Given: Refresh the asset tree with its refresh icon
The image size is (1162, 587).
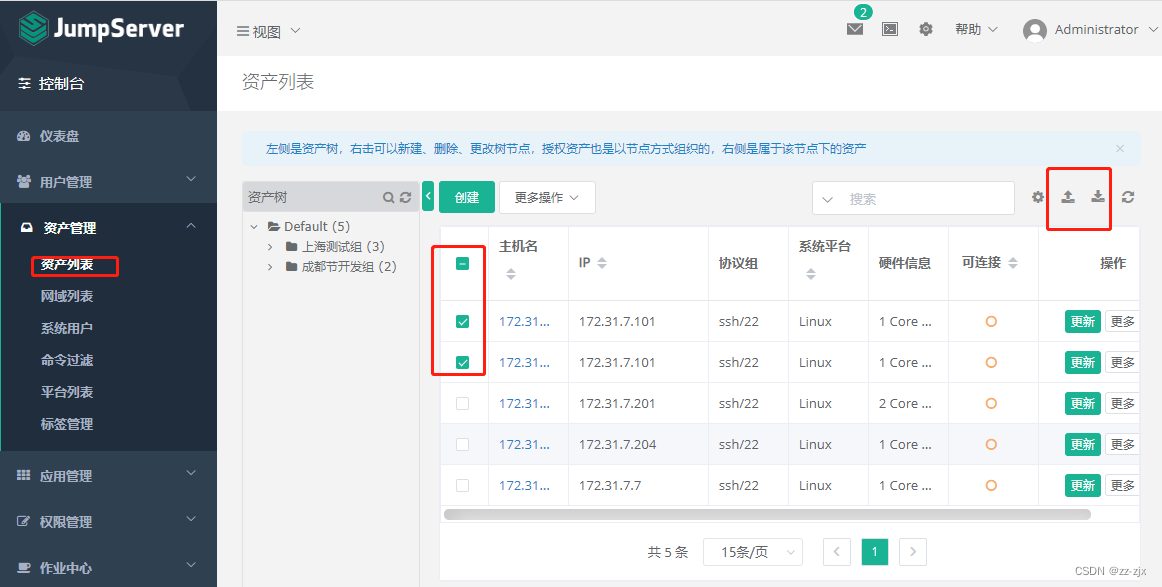Looking at the screenshot, I should point(403,196).
